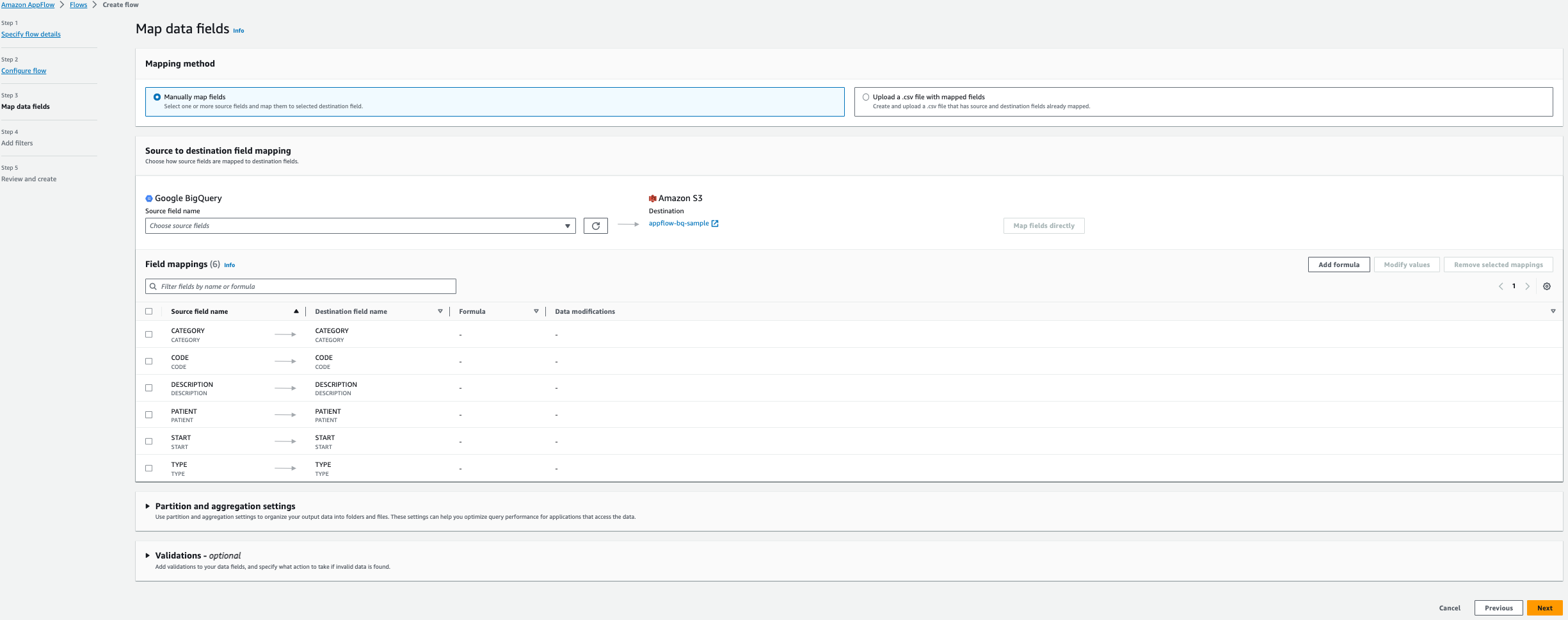Go to Step 1 Specify flow details

coord(30,34)
